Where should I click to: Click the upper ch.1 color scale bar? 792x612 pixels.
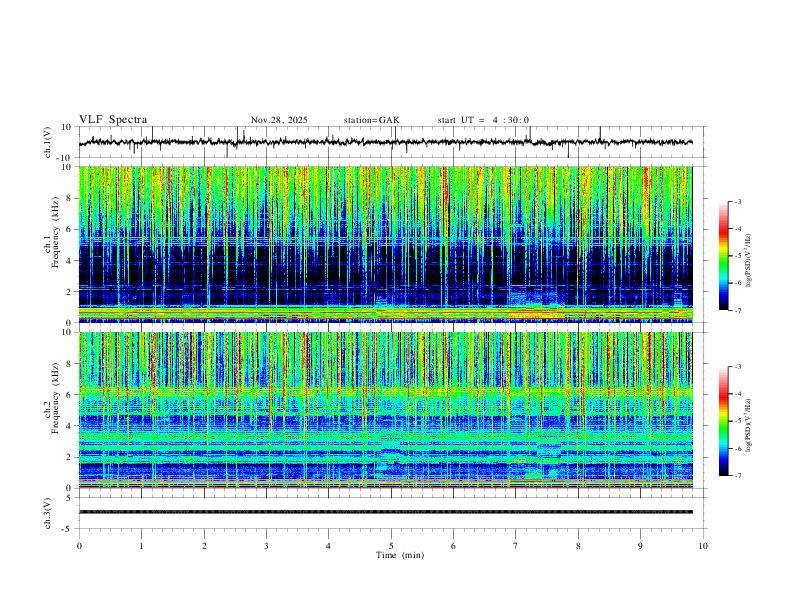tap(724, 256)
